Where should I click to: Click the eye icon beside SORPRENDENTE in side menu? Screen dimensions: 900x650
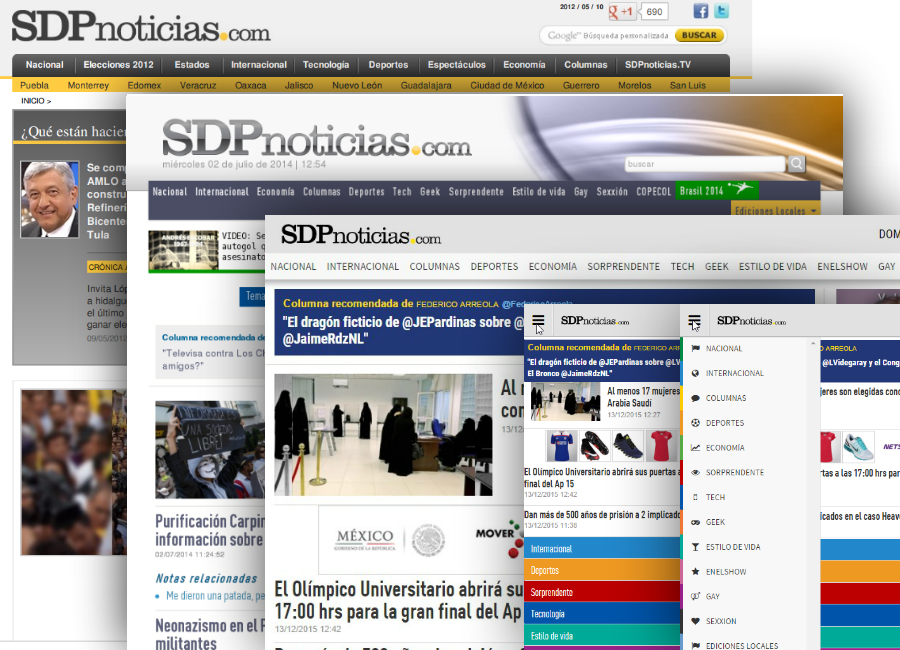pos(696,473)
